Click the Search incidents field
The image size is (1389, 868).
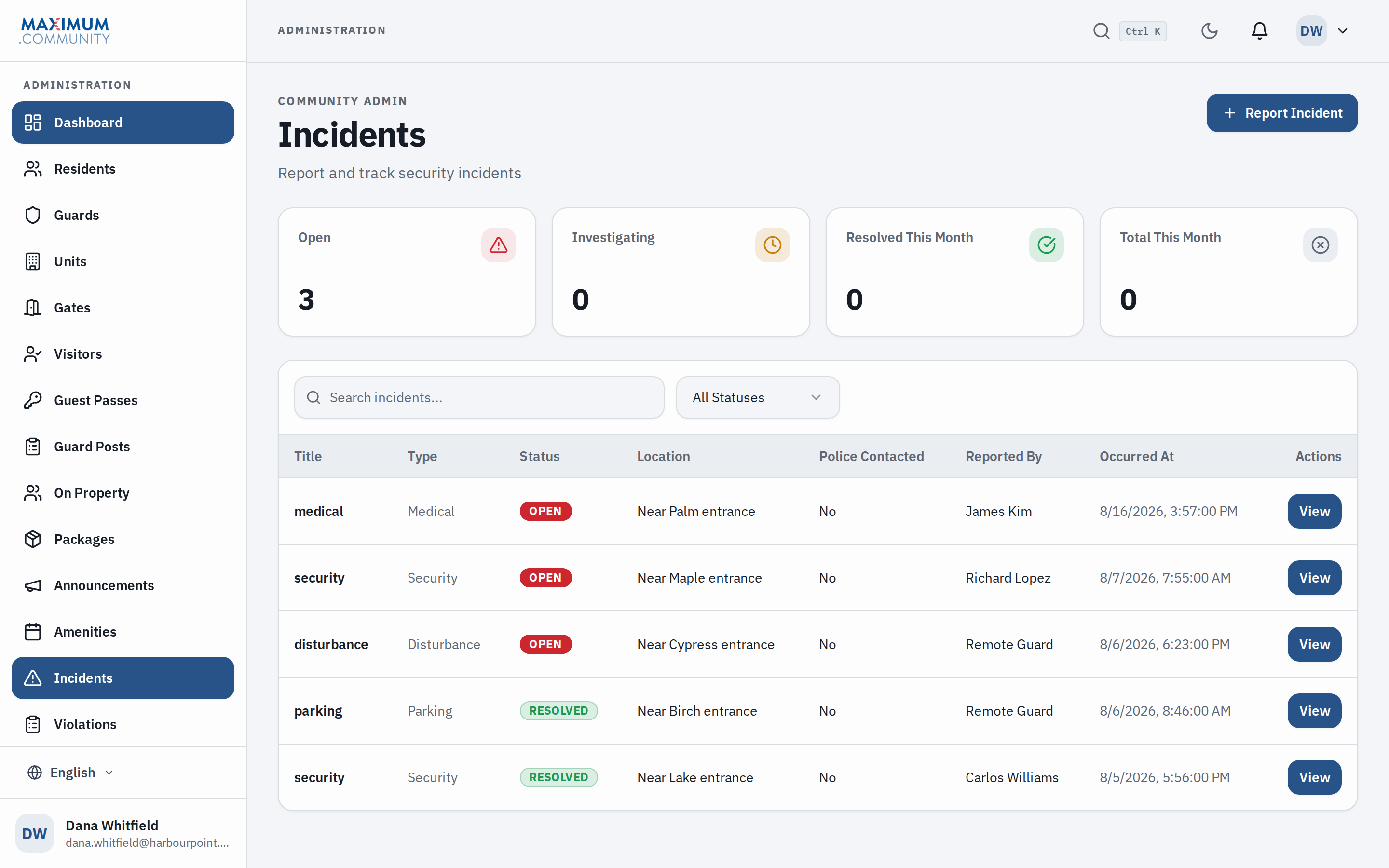tap(479, 397)
